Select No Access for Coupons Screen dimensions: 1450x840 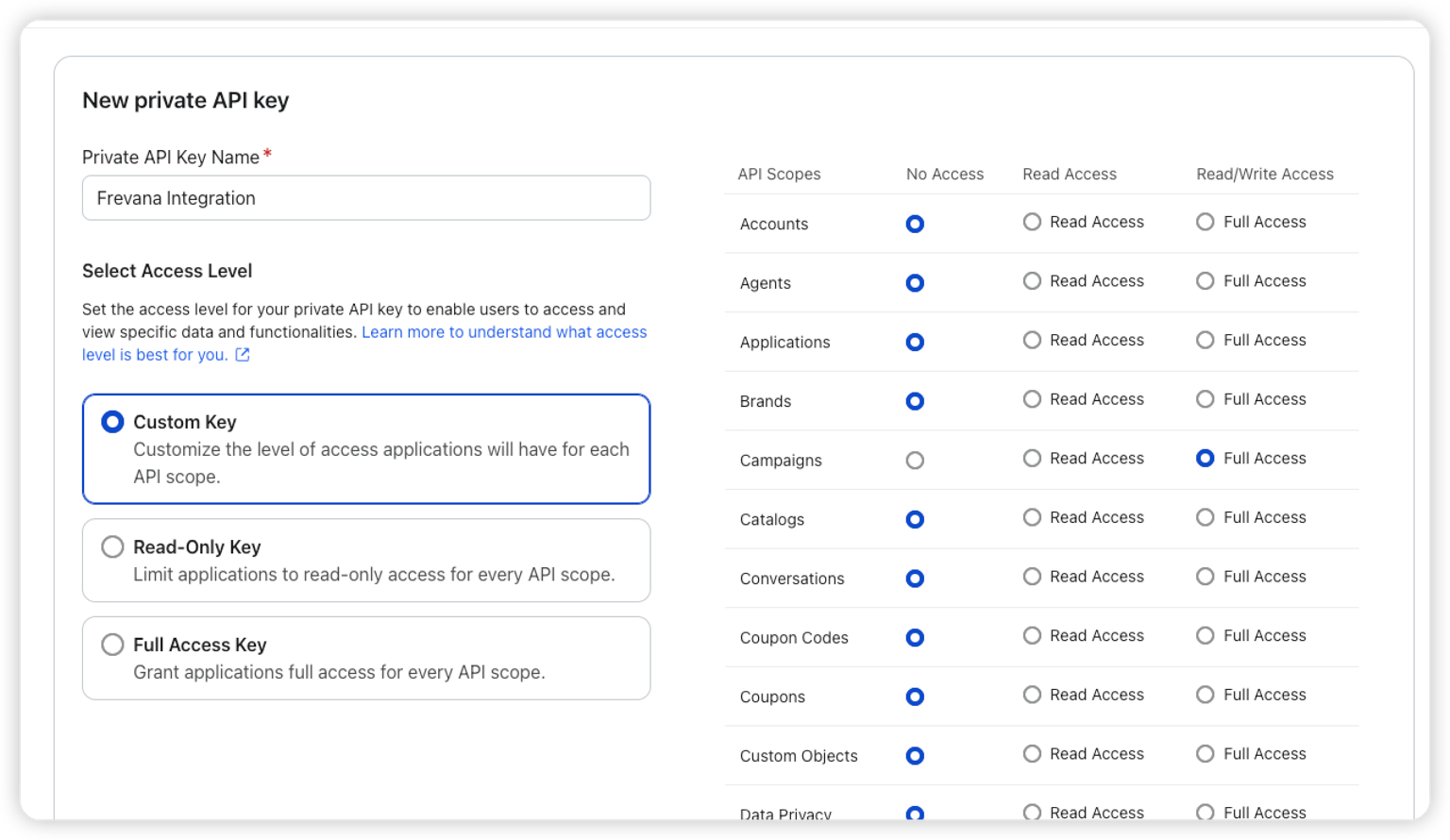coord(915,697)
